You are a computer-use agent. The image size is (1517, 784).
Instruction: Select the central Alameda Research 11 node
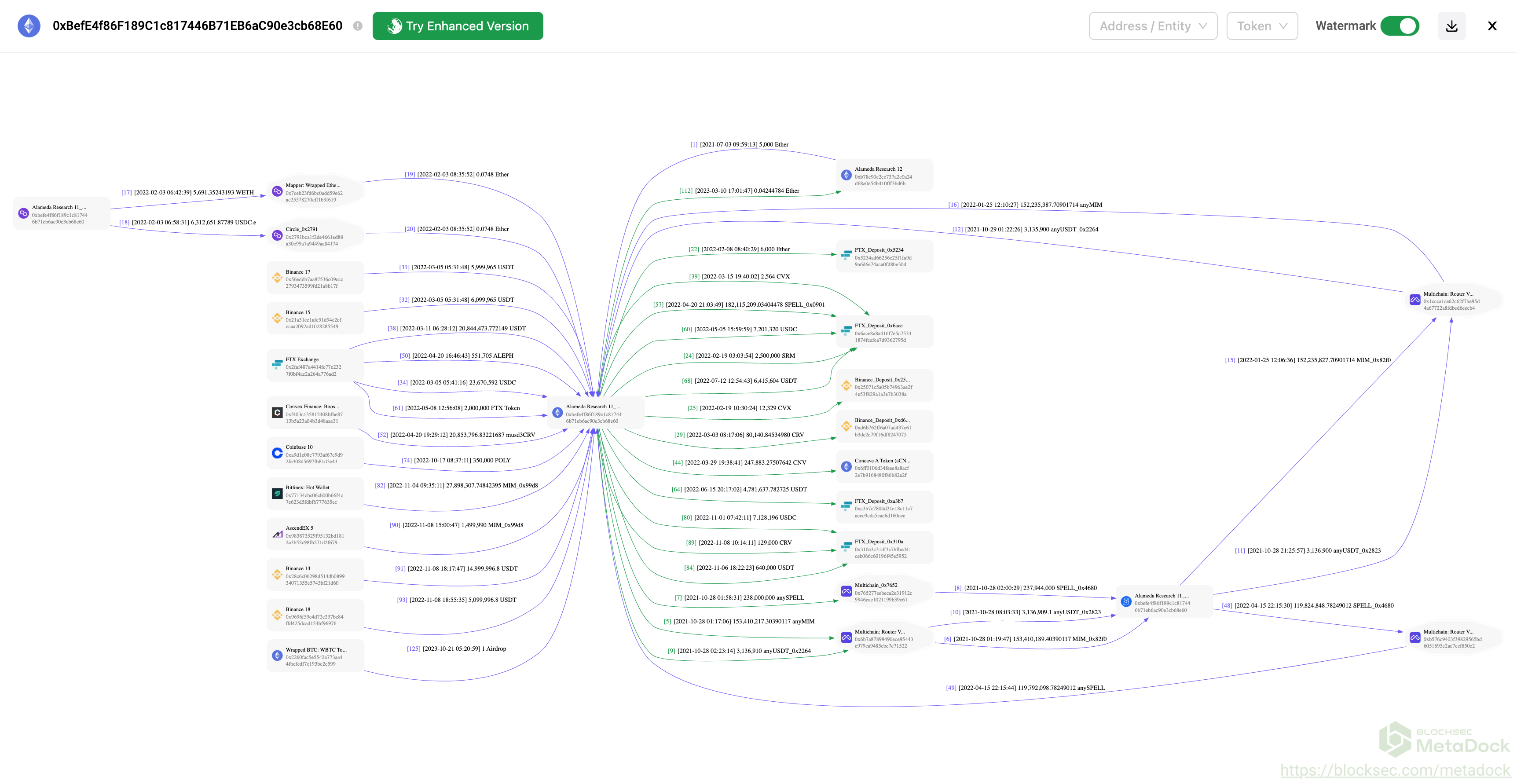pyautogui.click(x=595, y=413)
